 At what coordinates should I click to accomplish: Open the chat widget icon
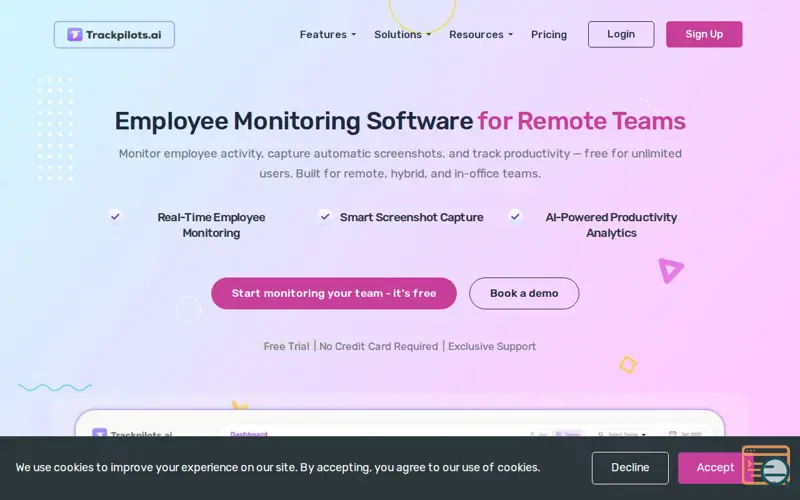[x=766, y=465]
